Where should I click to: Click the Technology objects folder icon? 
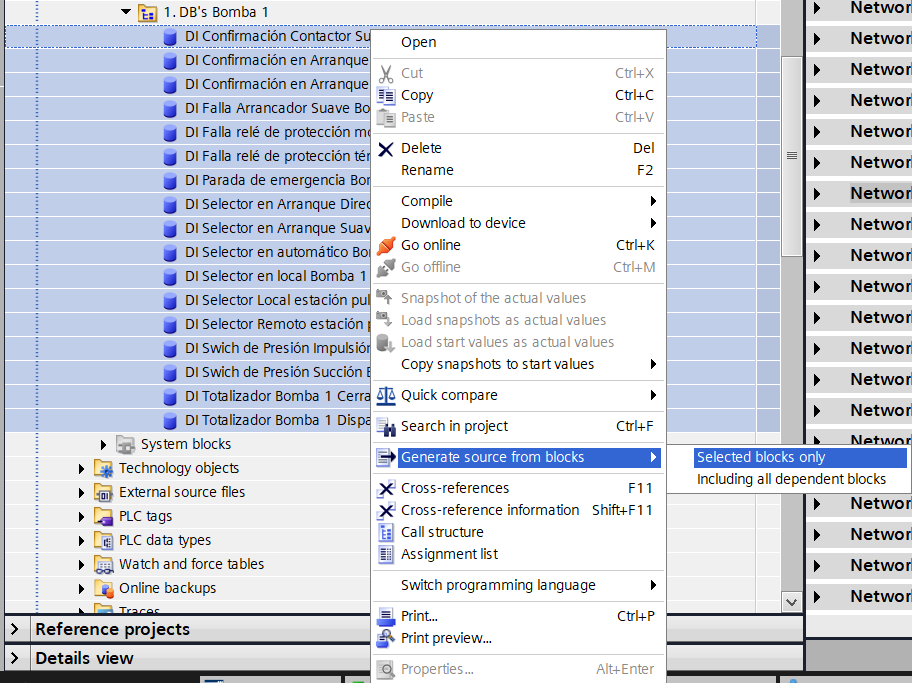[x=104, y=469]
